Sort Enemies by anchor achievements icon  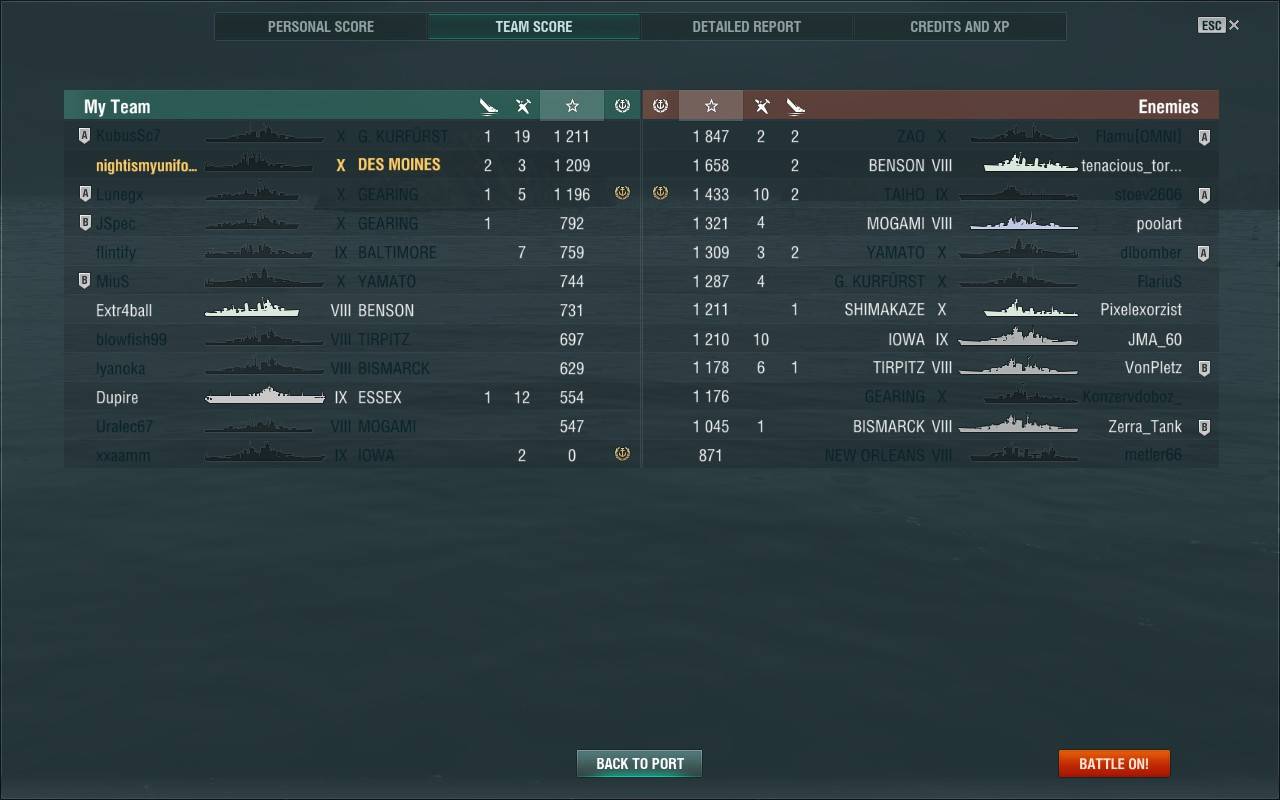pos(660,106)
